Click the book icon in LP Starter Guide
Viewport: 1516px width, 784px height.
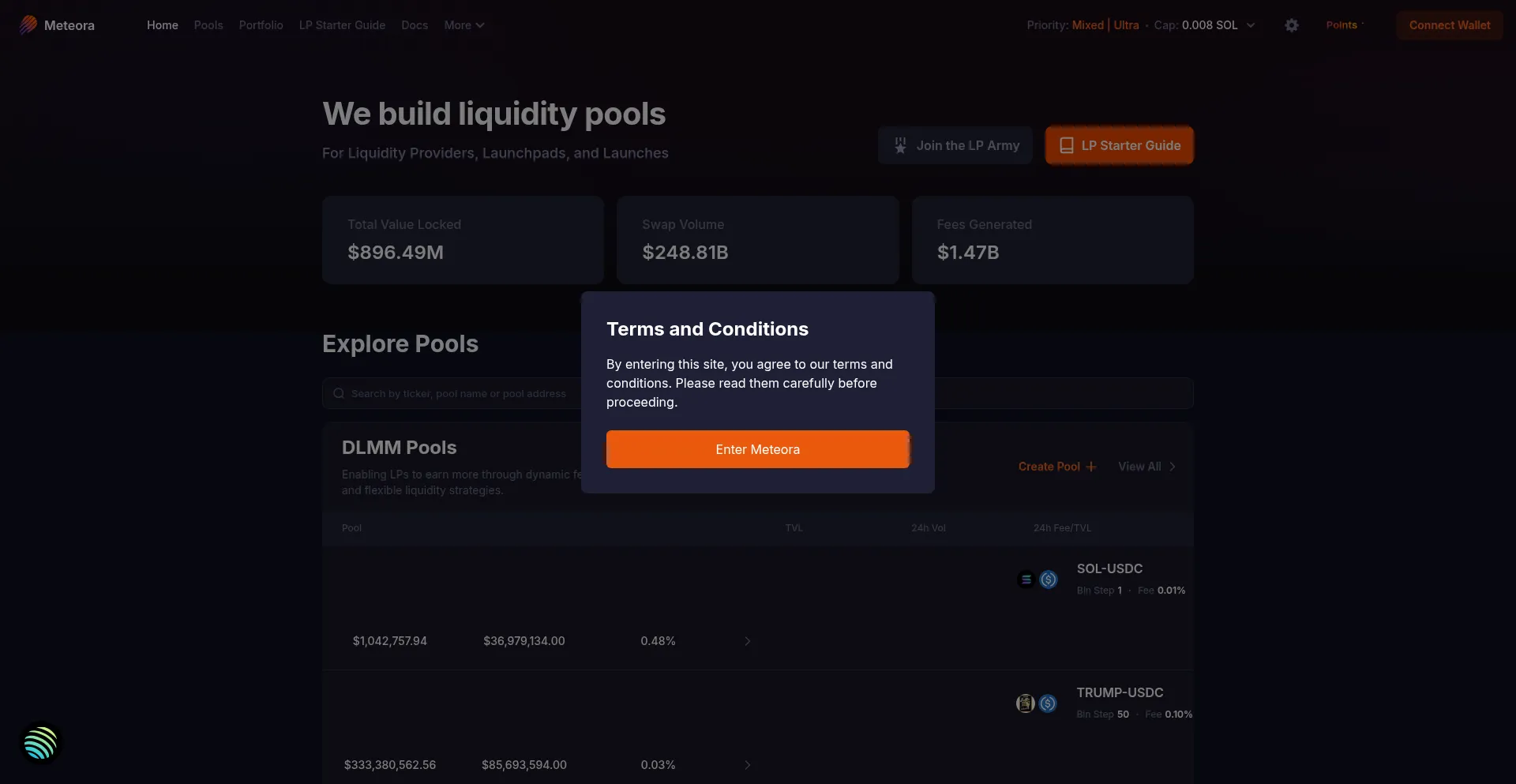(x=1066, y=145)
